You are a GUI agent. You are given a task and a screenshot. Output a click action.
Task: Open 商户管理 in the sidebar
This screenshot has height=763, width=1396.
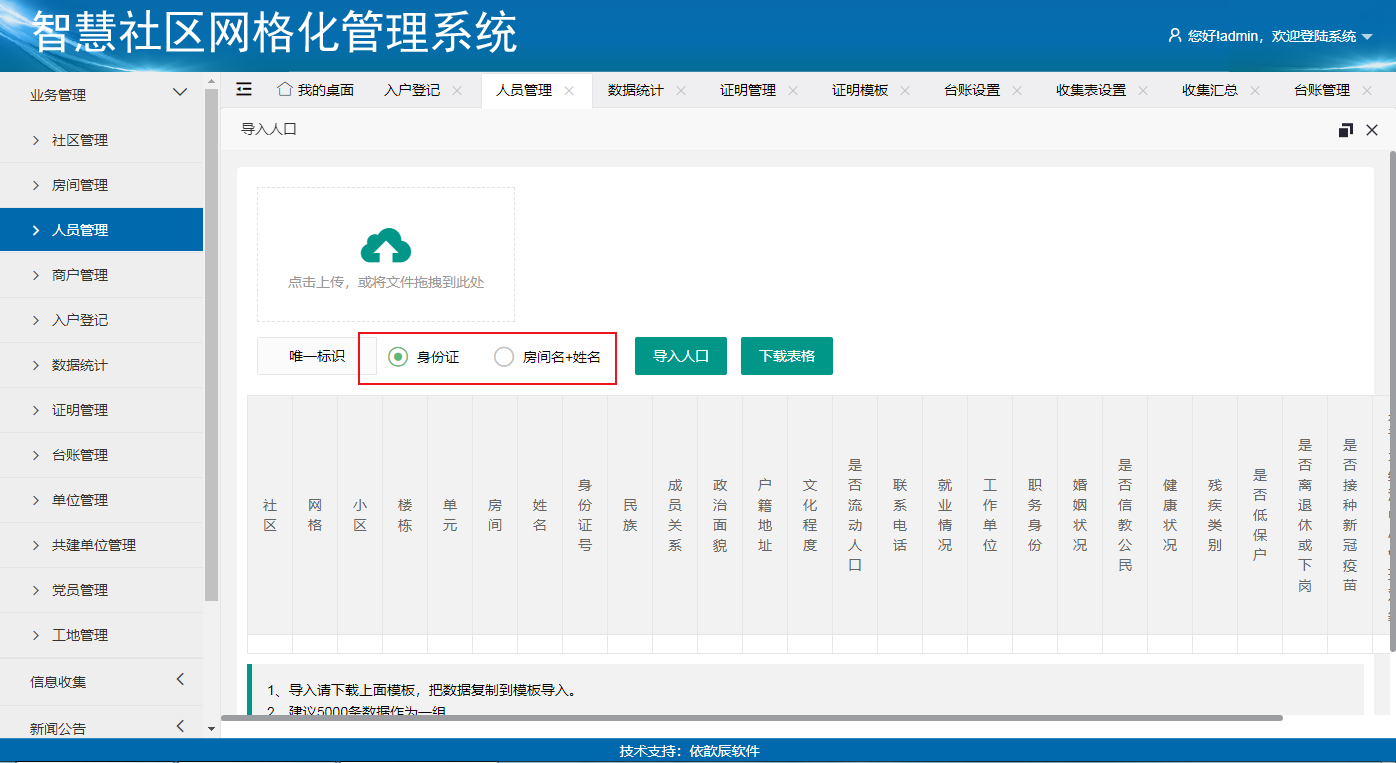80,275
